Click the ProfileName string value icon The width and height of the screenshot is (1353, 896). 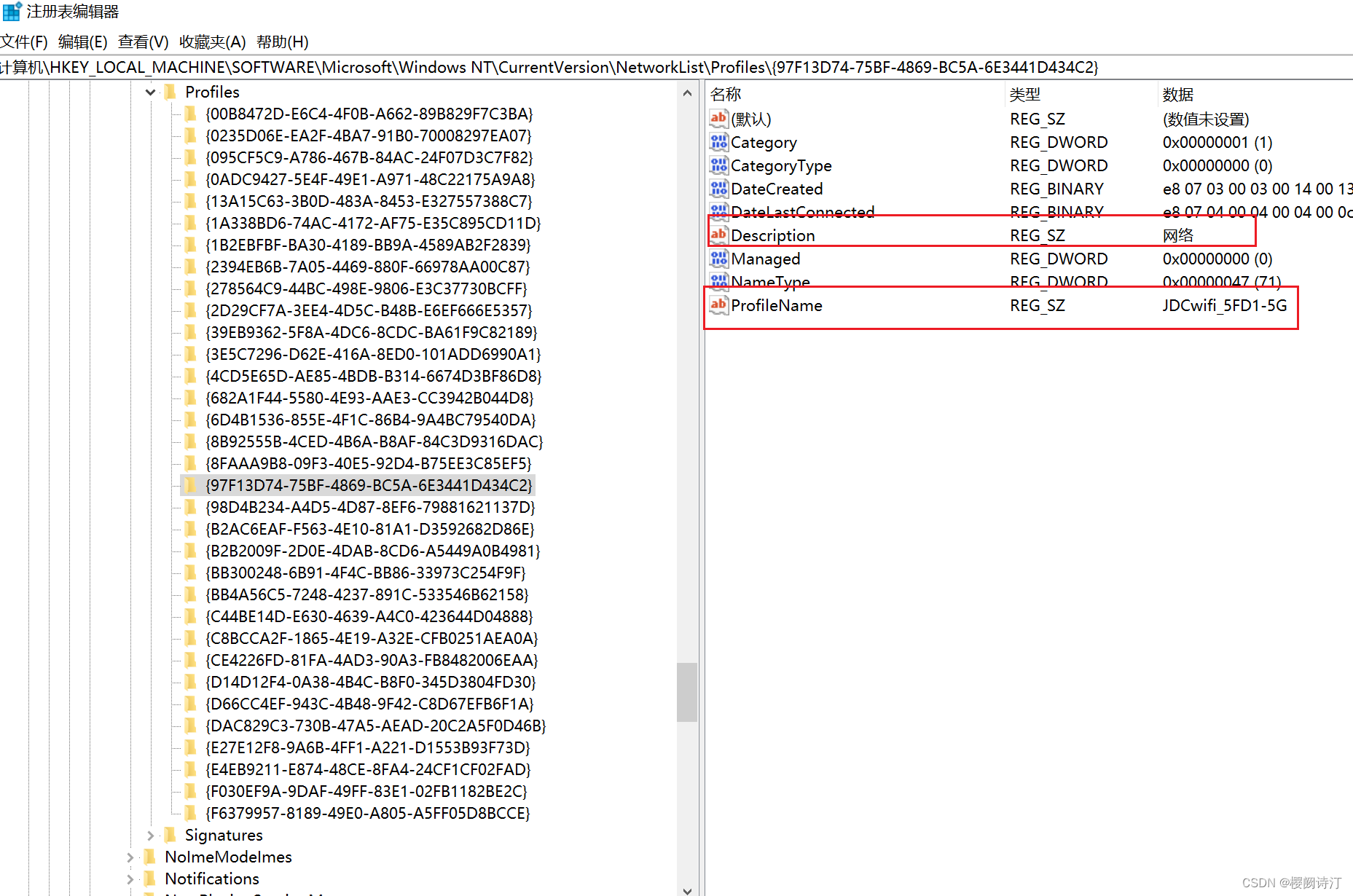pyautogui.click(x=718, y=305)
